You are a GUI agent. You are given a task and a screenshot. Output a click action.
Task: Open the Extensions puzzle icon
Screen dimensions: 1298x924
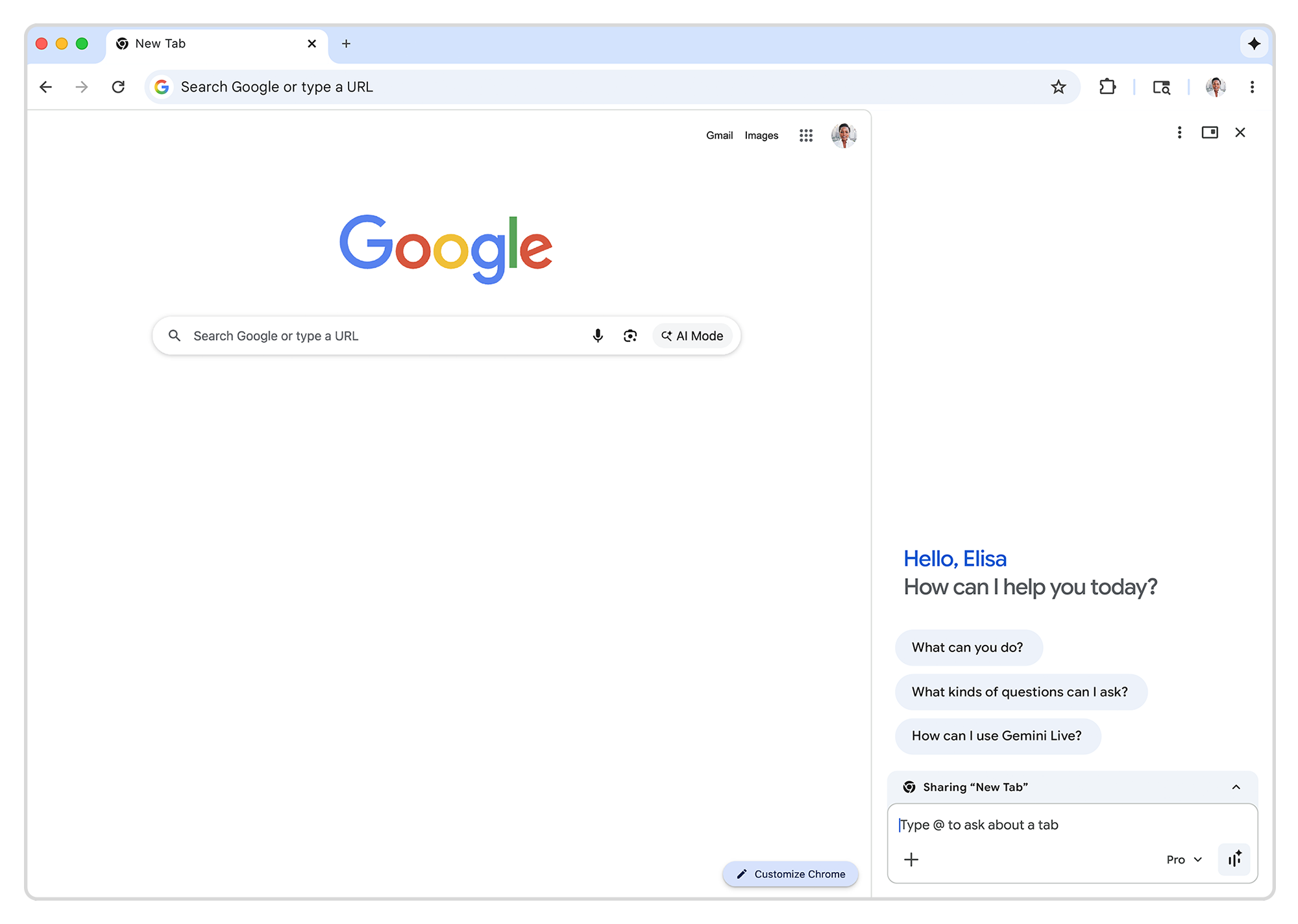[1108, 86]
